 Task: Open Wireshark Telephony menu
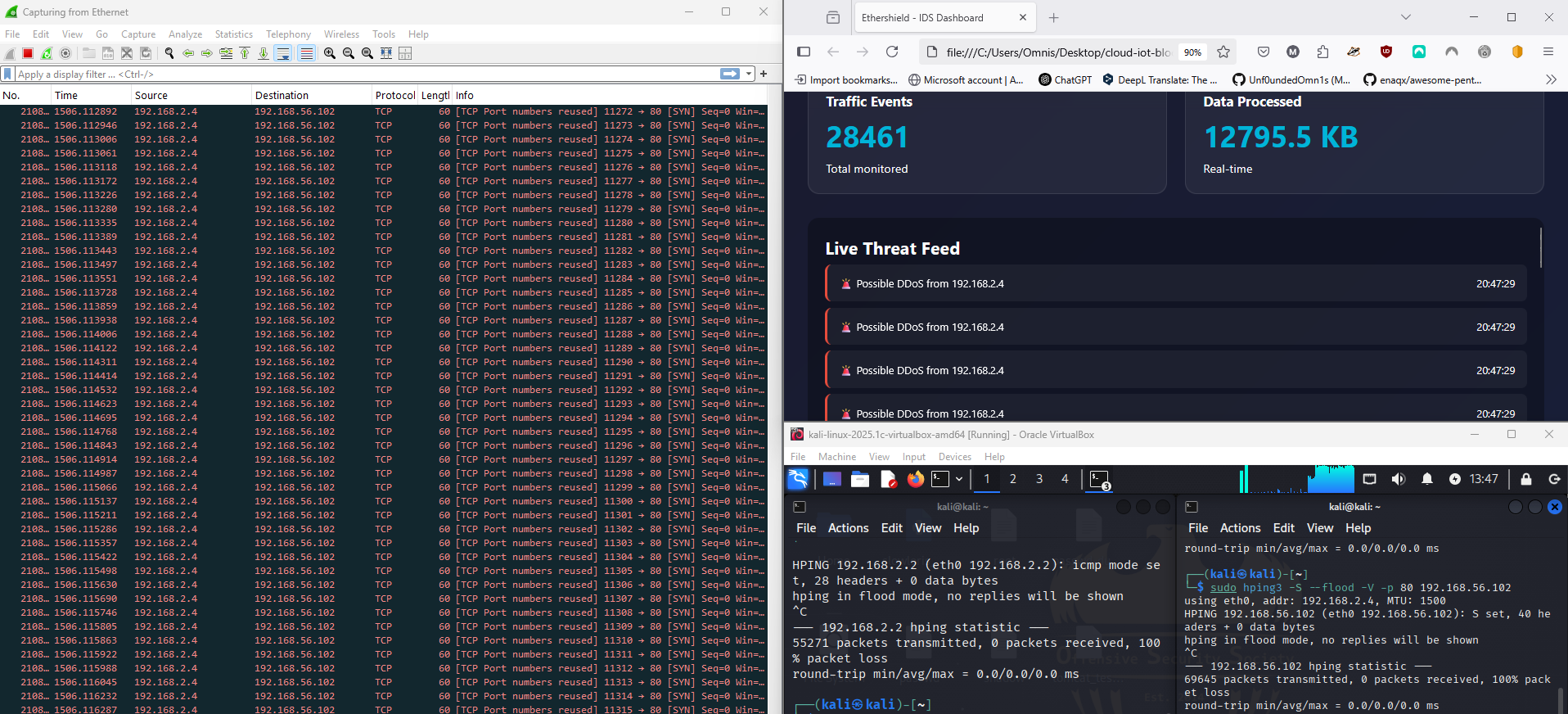tap(288, 34)
